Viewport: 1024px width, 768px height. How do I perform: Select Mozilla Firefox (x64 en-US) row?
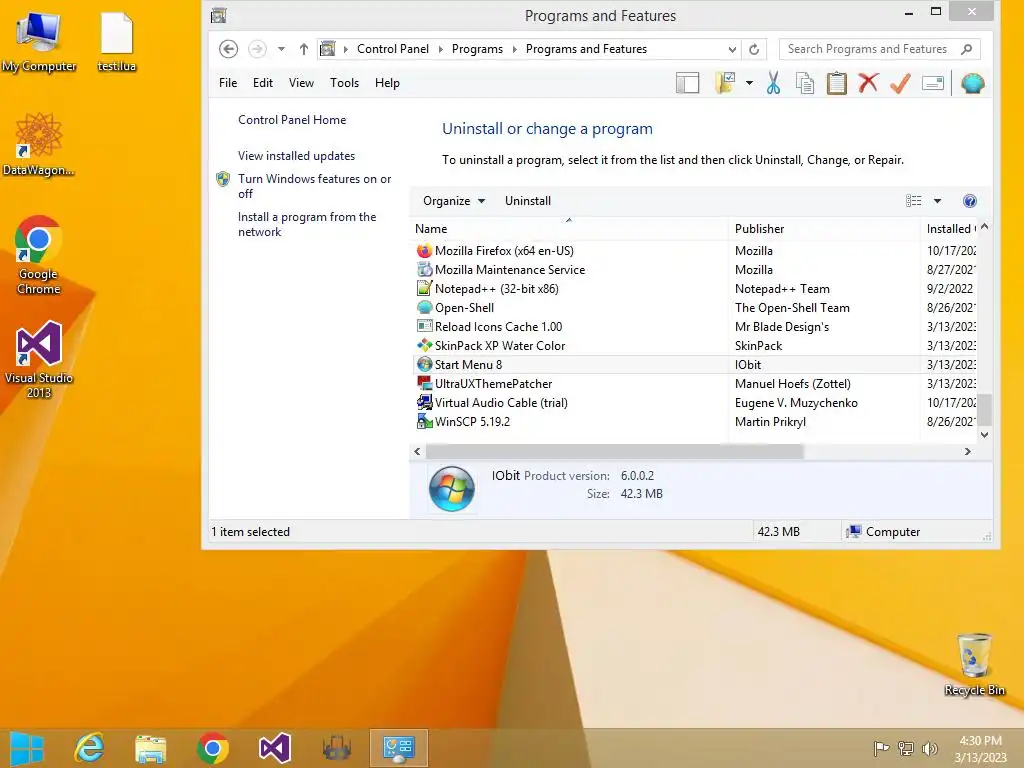[x=696, y=251]
